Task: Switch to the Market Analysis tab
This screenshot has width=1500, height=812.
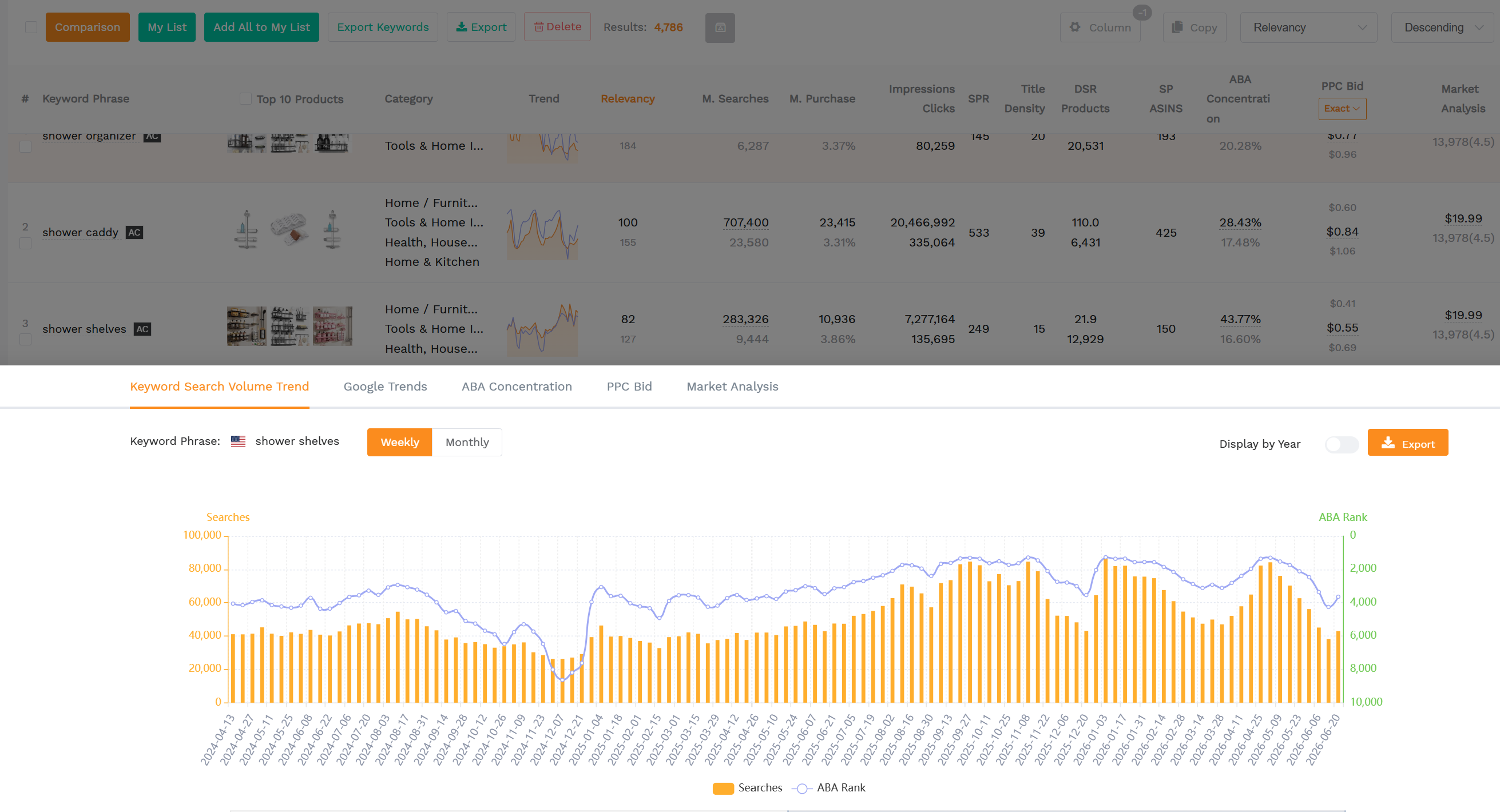Action: click(x=732, y=387)
